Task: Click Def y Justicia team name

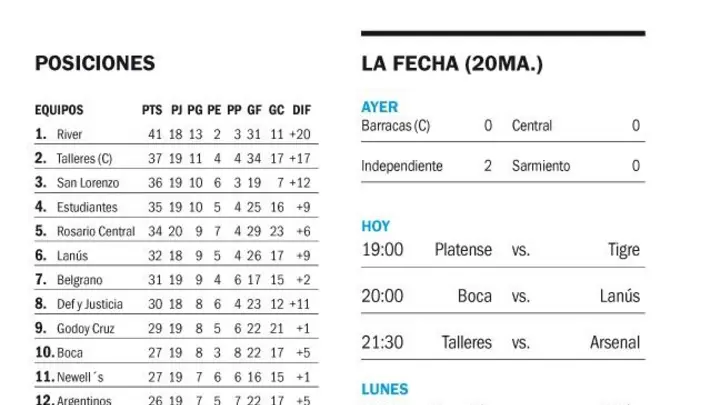Action: pyautogui.click(x=90, y=304)
